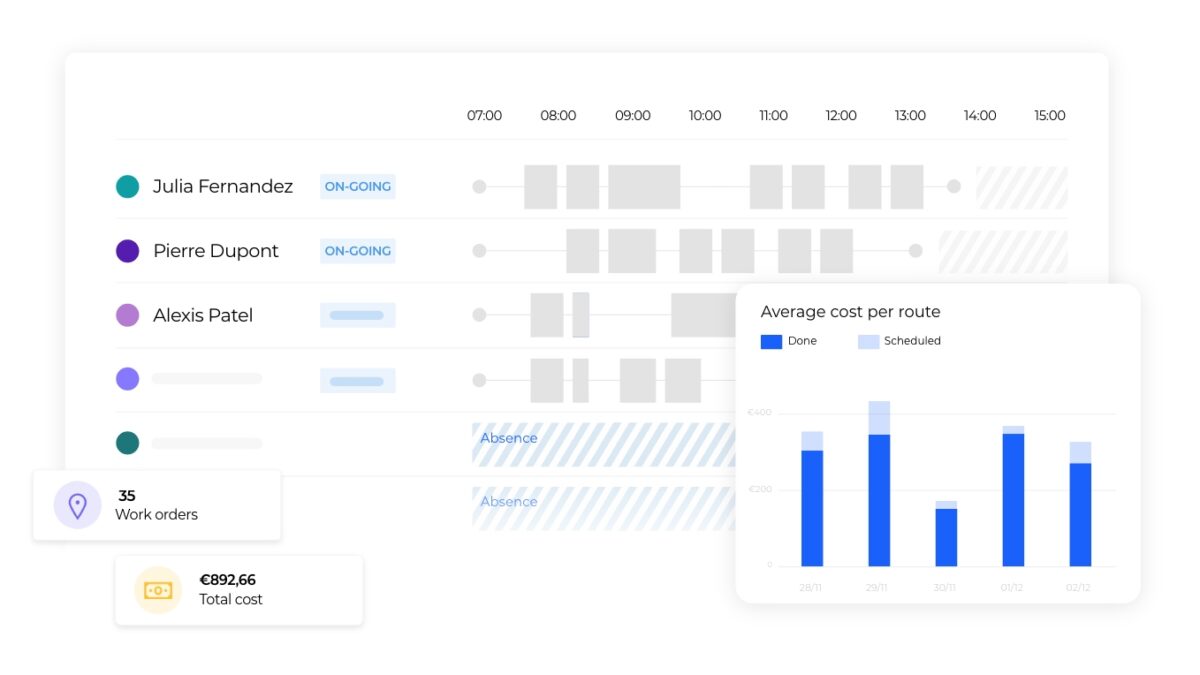Click the light purple avatar on the fourth row

[127, 379]
